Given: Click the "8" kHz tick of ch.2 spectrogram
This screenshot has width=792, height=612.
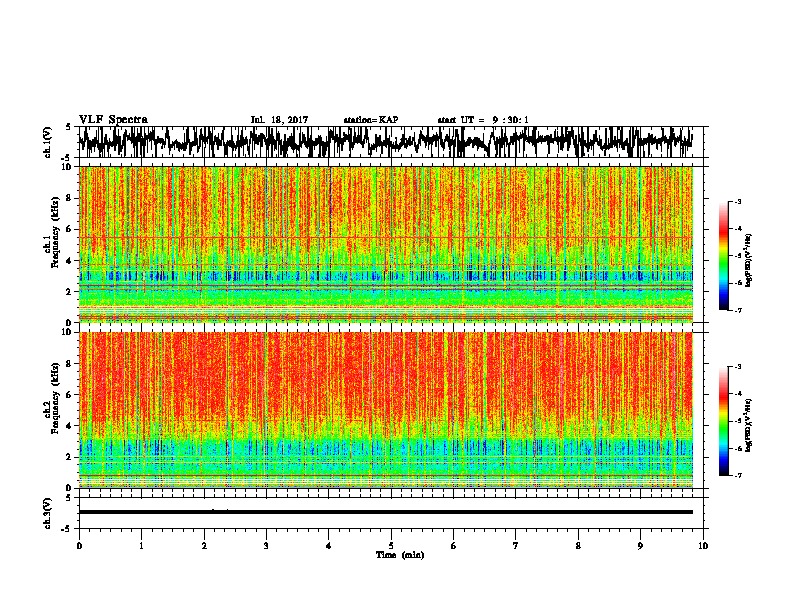Looking at the screenshot, I should point(70,364).
